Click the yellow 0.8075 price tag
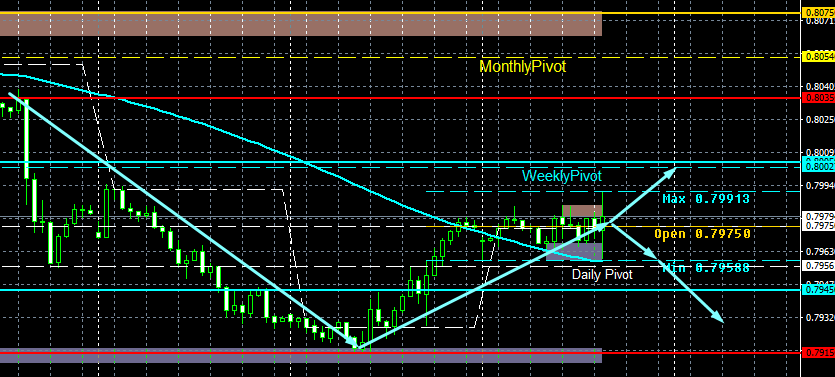Screen dimensions: 835x377 (x=818, y=12)
